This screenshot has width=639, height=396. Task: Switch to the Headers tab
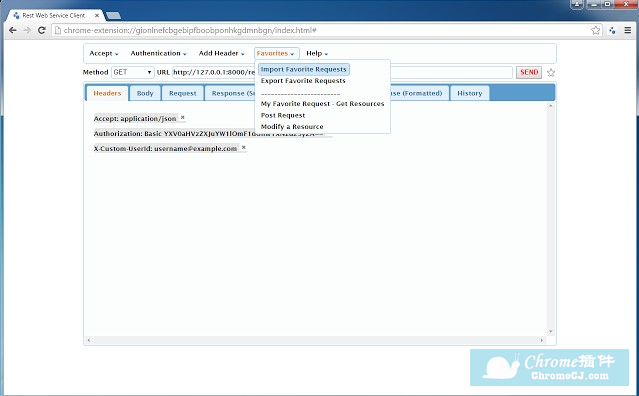(107, 93)
